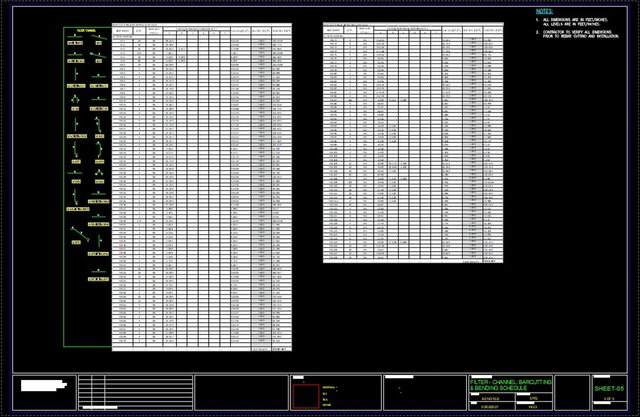This screenshot has height=417, width=640.
Task: Select the first bar shape under FILTER-CHANNEL
Action: coord(76,43)
